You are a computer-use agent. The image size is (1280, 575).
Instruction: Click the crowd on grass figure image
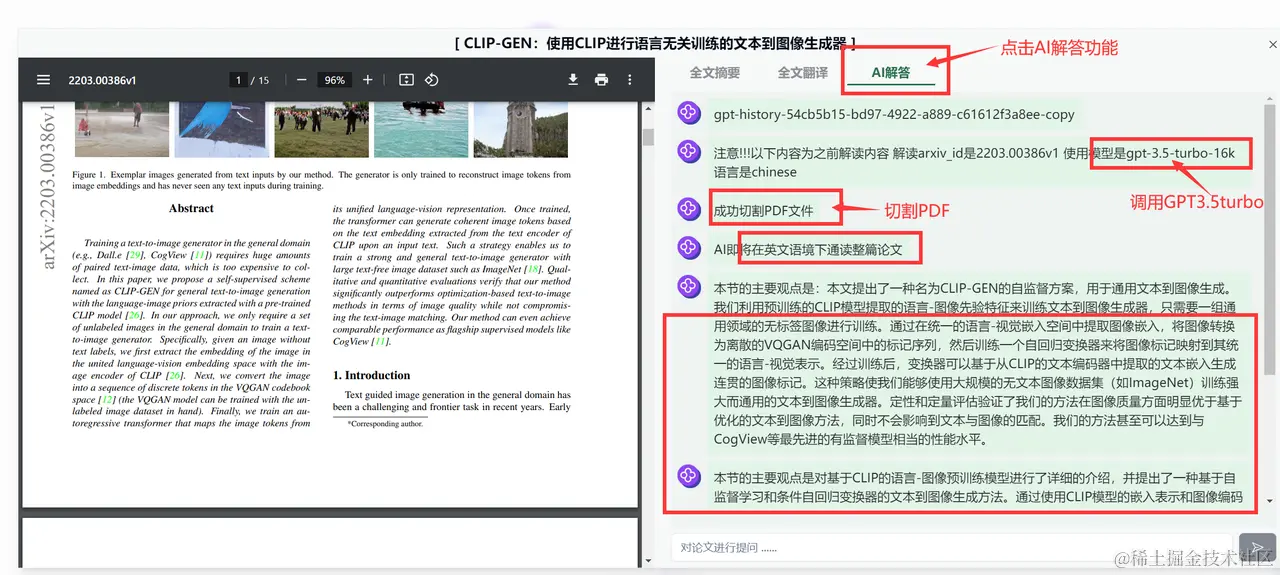pos(321,130)
